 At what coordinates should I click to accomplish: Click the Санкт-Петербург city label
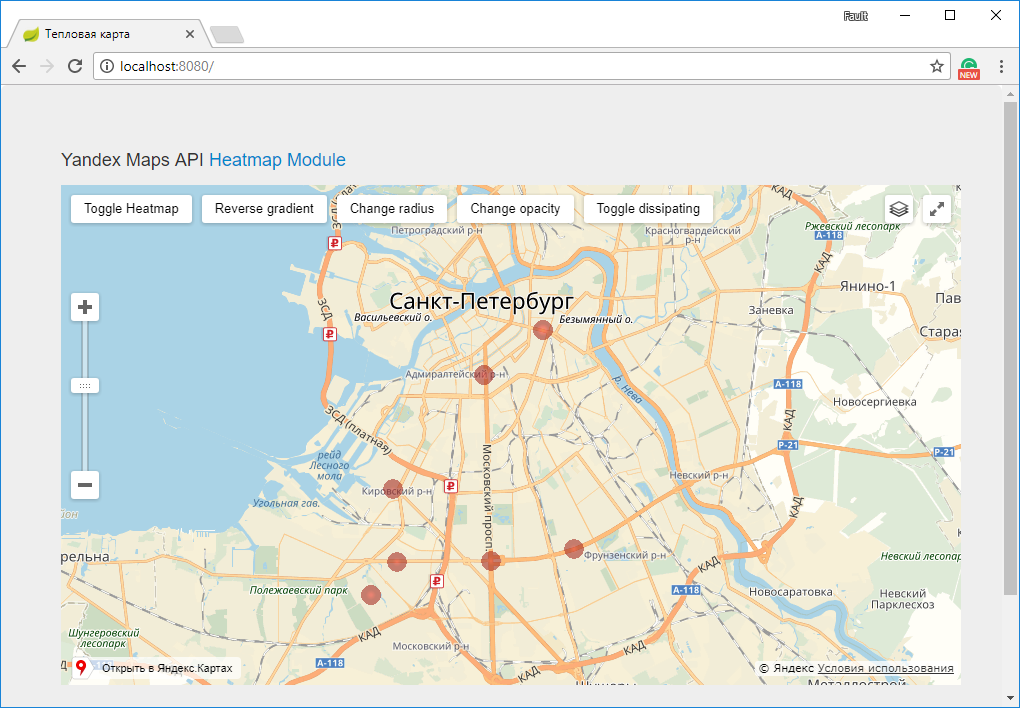point(481,301)
